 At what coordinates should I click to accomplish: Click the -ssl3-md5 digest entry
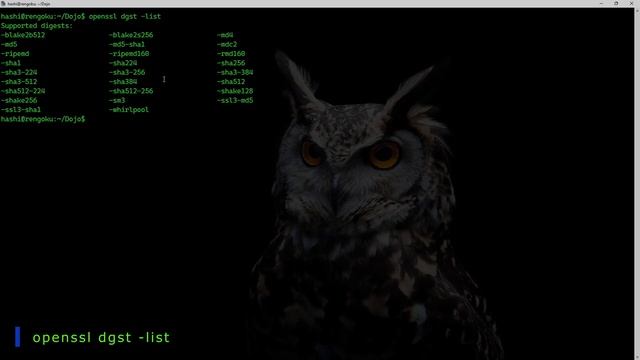tap(235, 100)
